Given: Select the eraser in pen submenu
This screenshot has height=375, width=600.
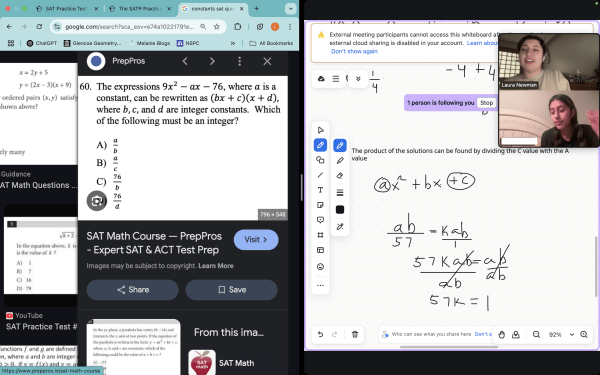Looking at the screenshot, I should point(340,176).
